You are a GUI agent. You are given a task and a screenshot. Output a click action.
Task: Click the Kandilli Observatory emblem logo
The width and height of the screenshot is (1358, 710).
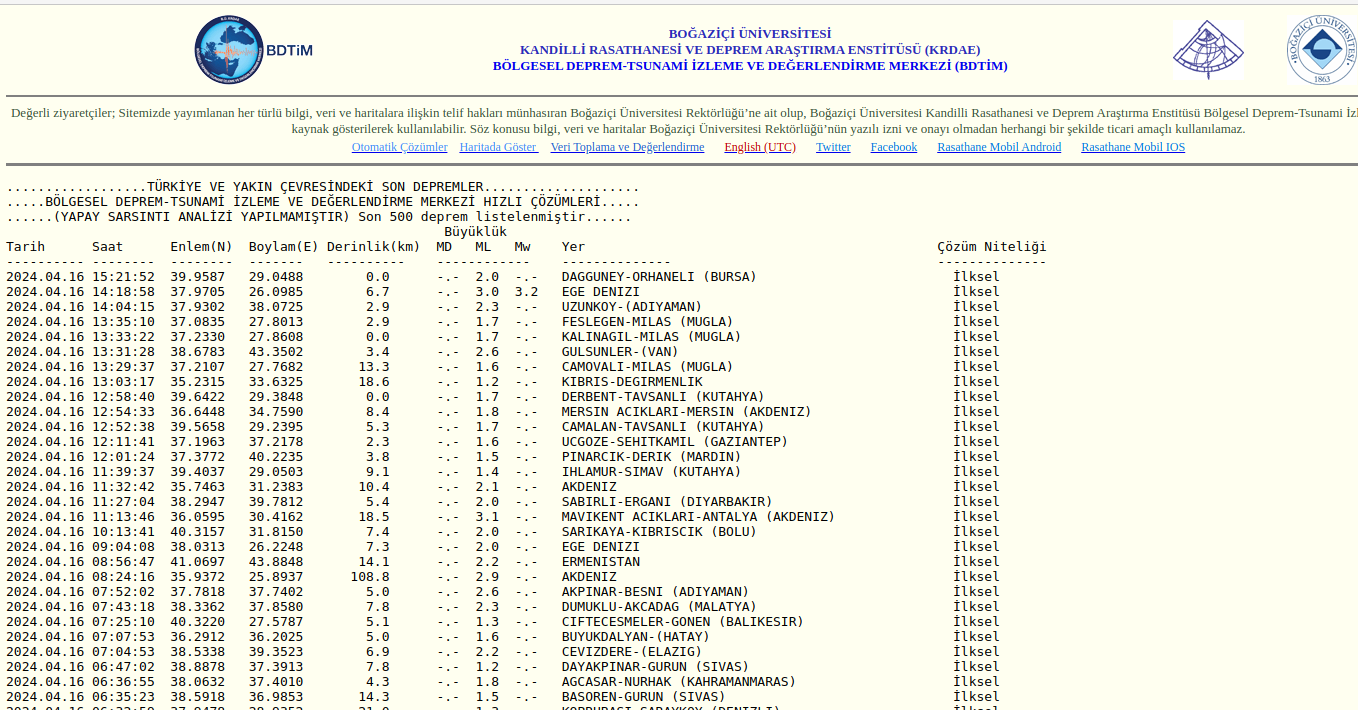pos(1208,50)
